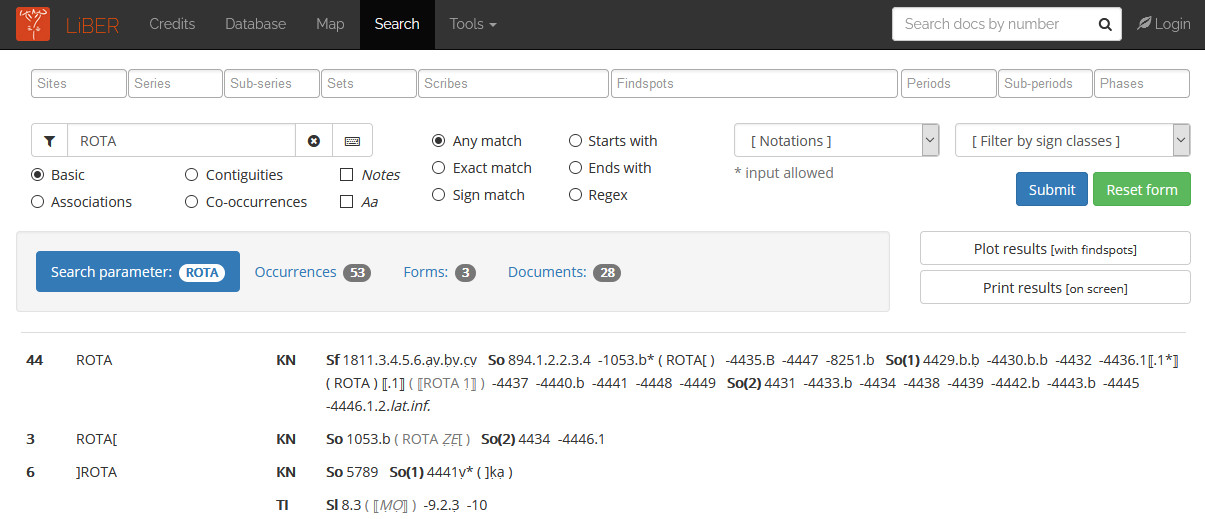Open the Forms 3 tab
Screen dimensions: 1205x519
[439, 272]
